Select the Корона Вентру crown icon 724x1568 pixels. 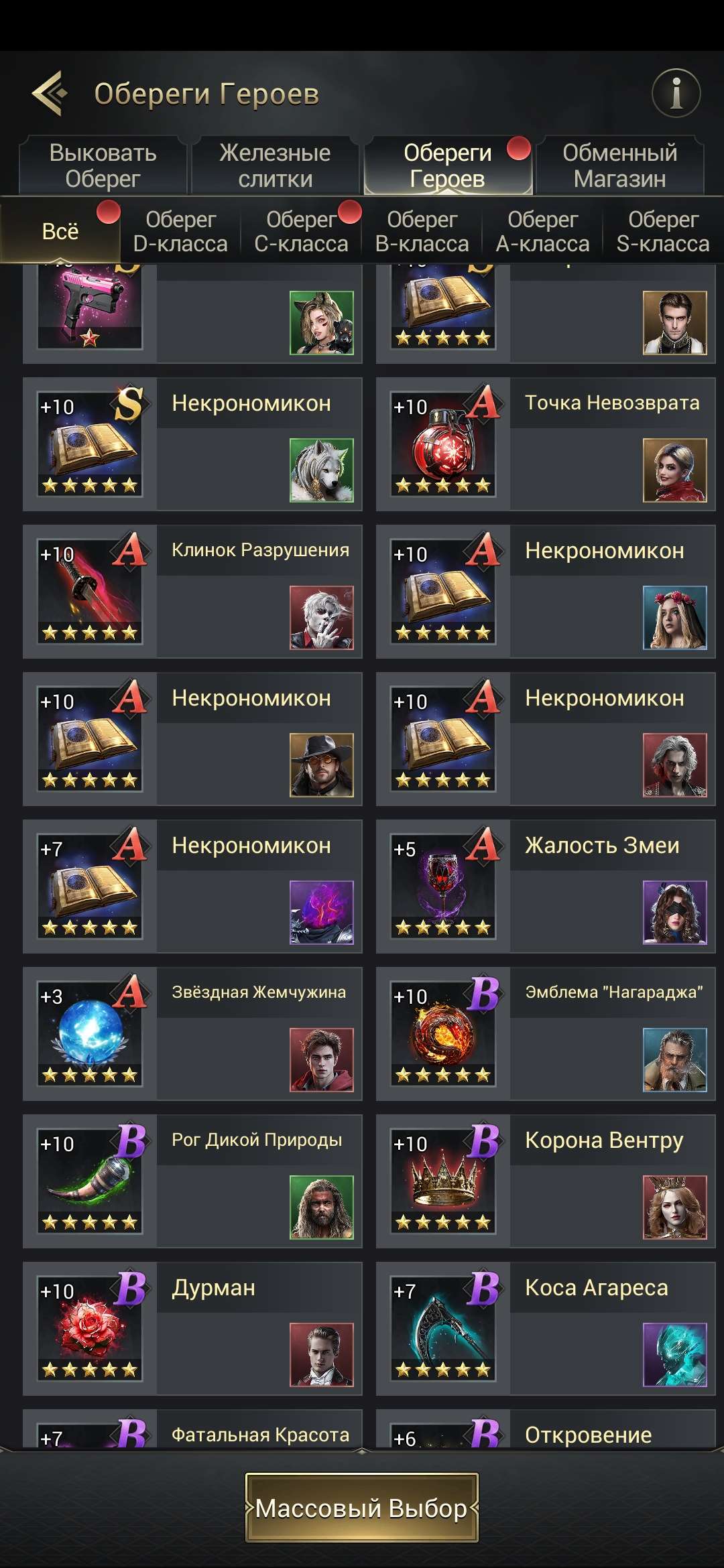point(444,1181)
